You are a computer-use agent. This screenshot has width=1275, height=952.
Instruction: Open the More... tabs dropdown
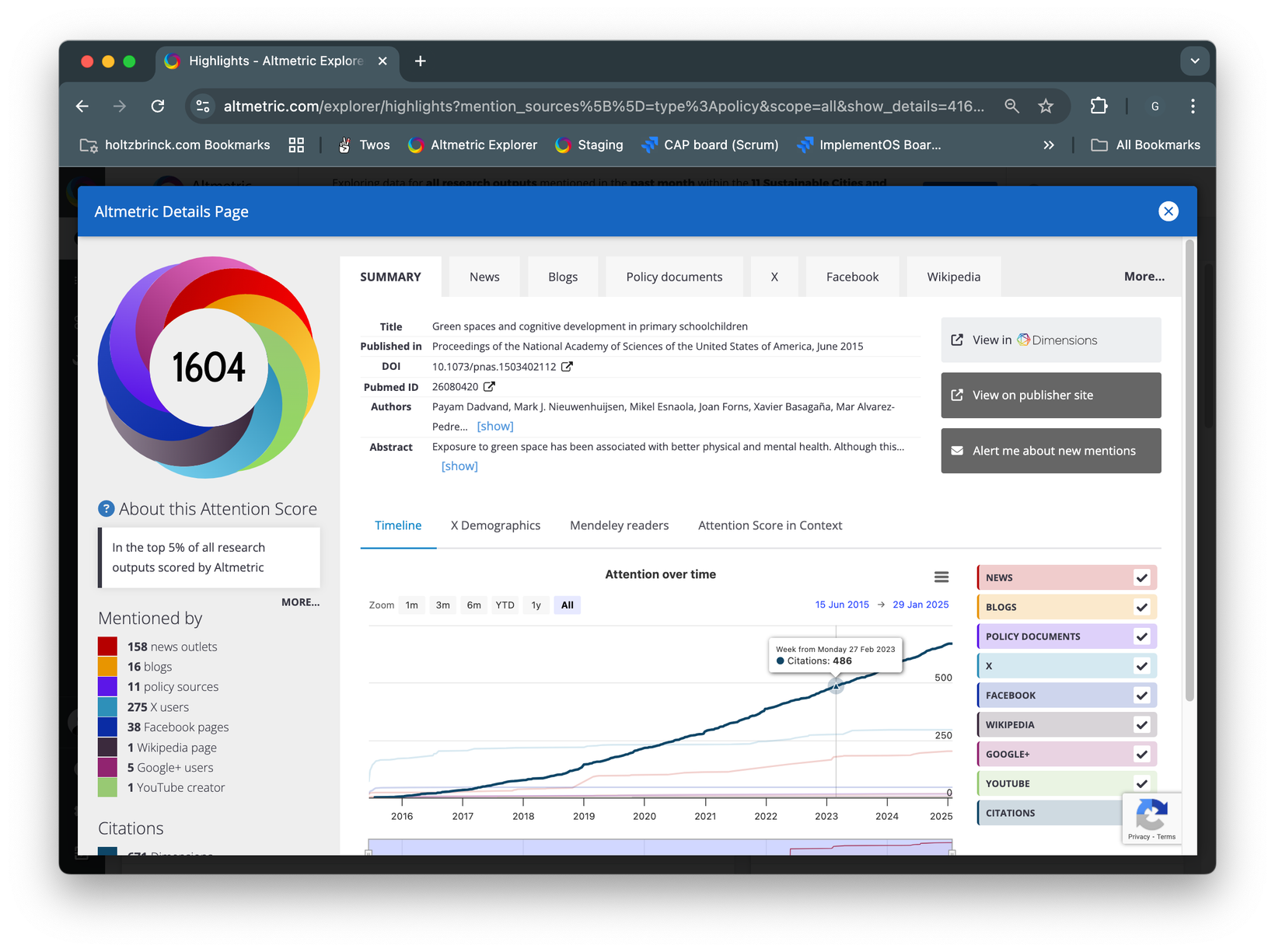click(x=1144, y=276)
